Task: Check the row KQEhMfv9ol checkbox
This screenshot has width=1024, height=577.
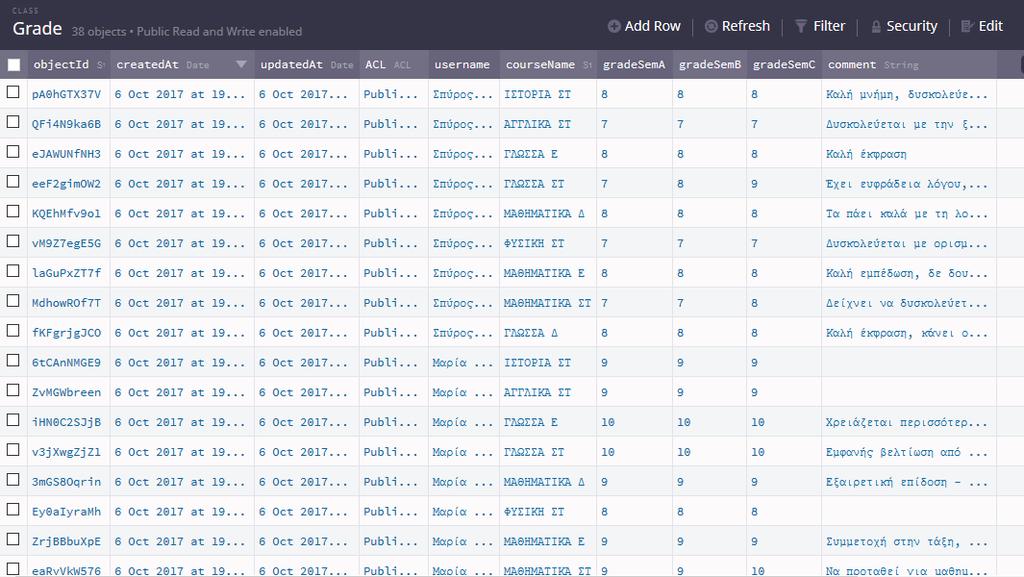Action: tap(13, 211)
